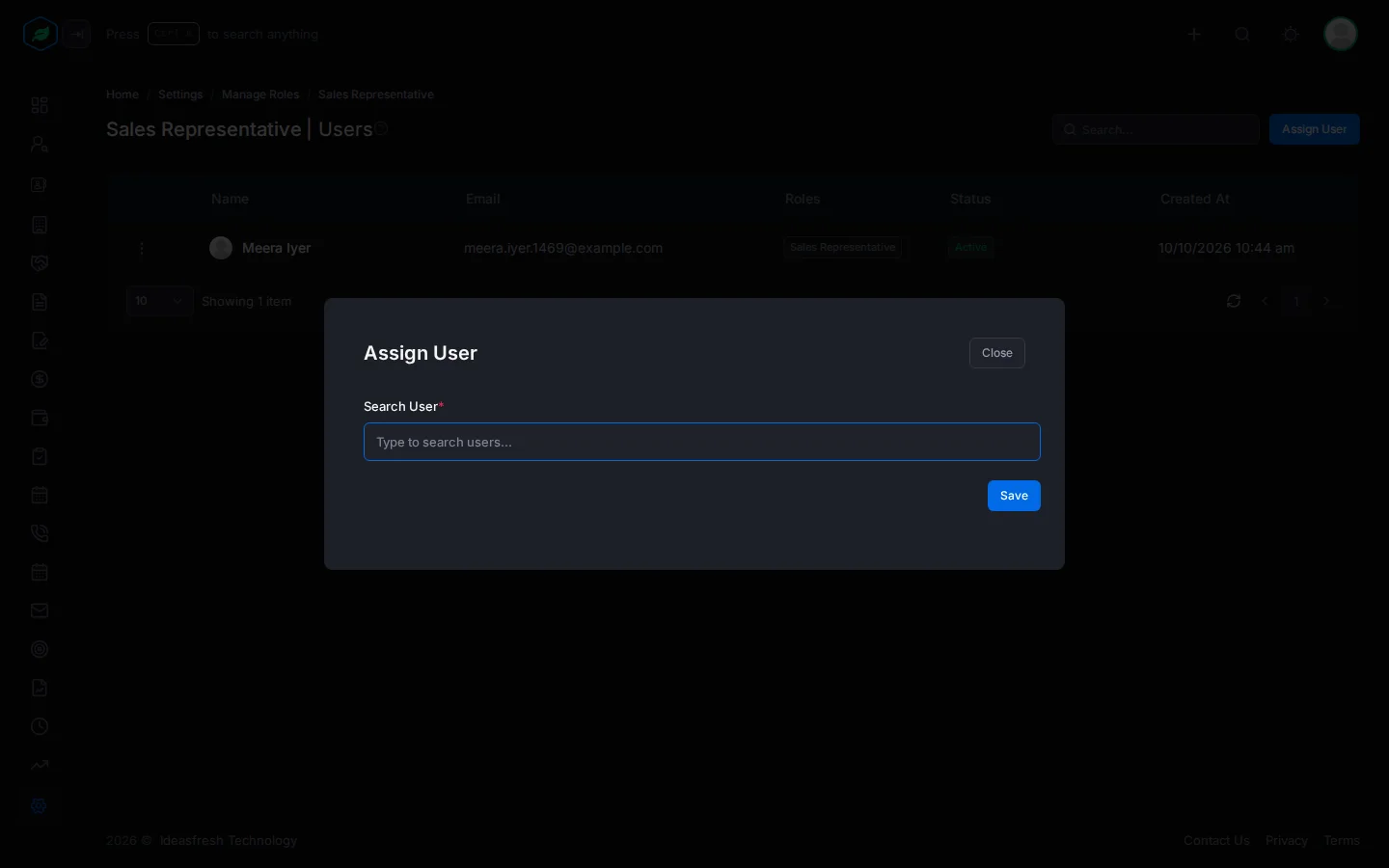Open the page size dropdown showing 10

[160, 301]
